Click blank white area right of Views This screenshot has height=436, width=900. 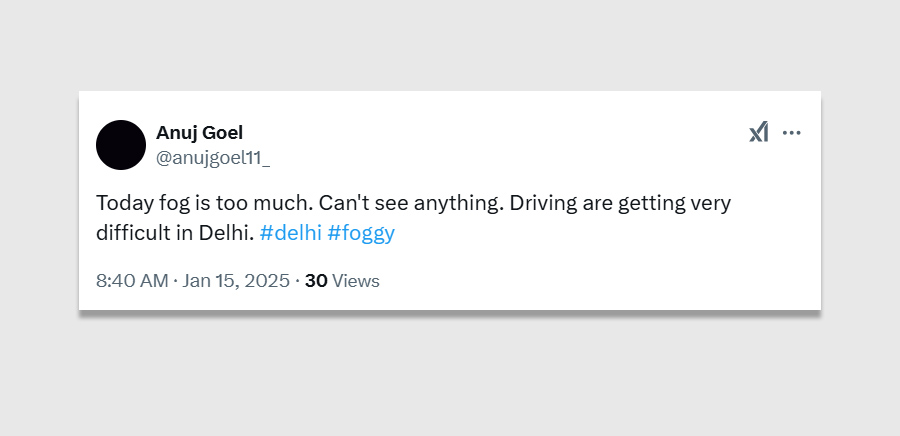(x=600, y=281)
